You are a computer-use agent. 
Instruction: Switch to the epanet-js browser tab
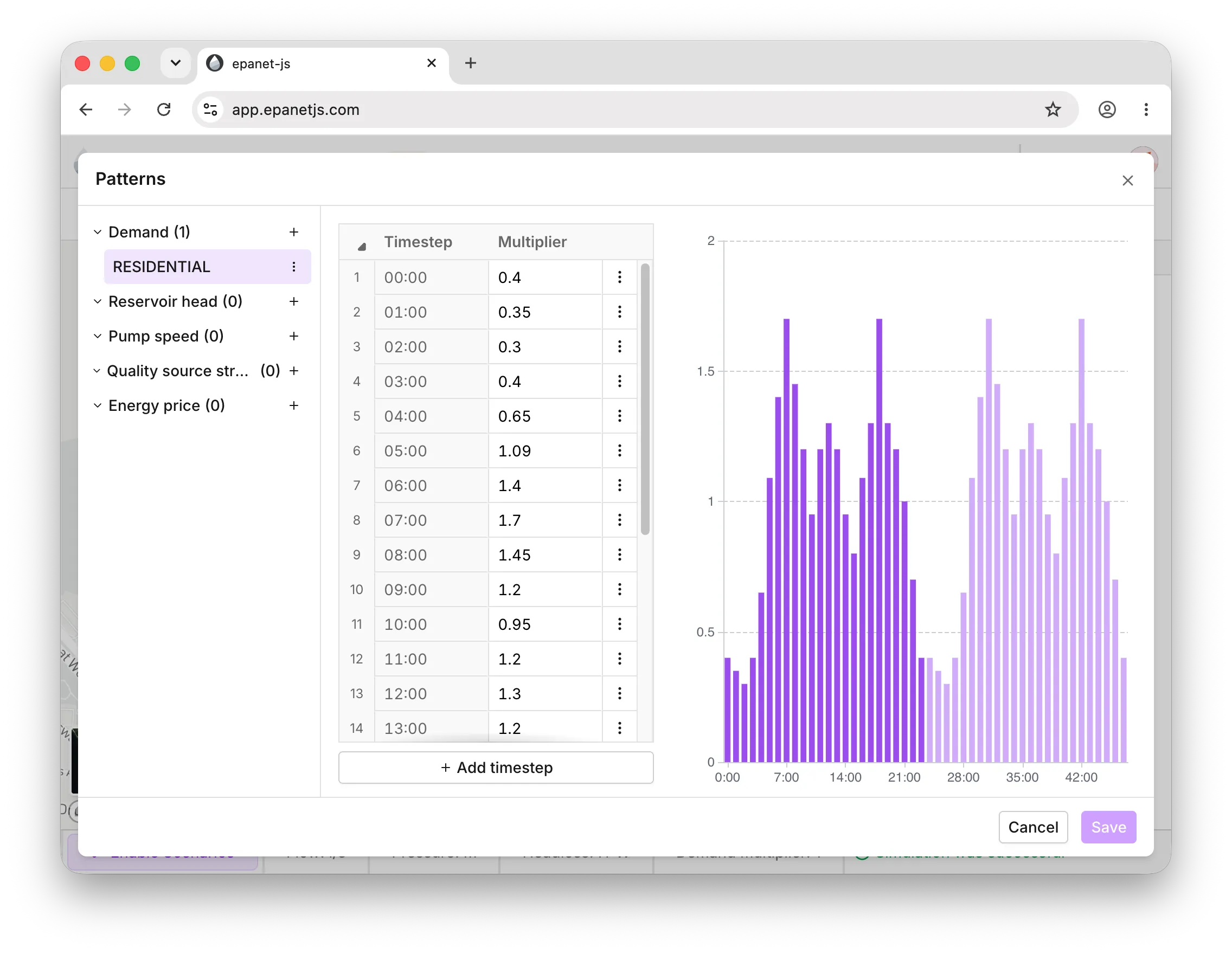tap(323, 64)
